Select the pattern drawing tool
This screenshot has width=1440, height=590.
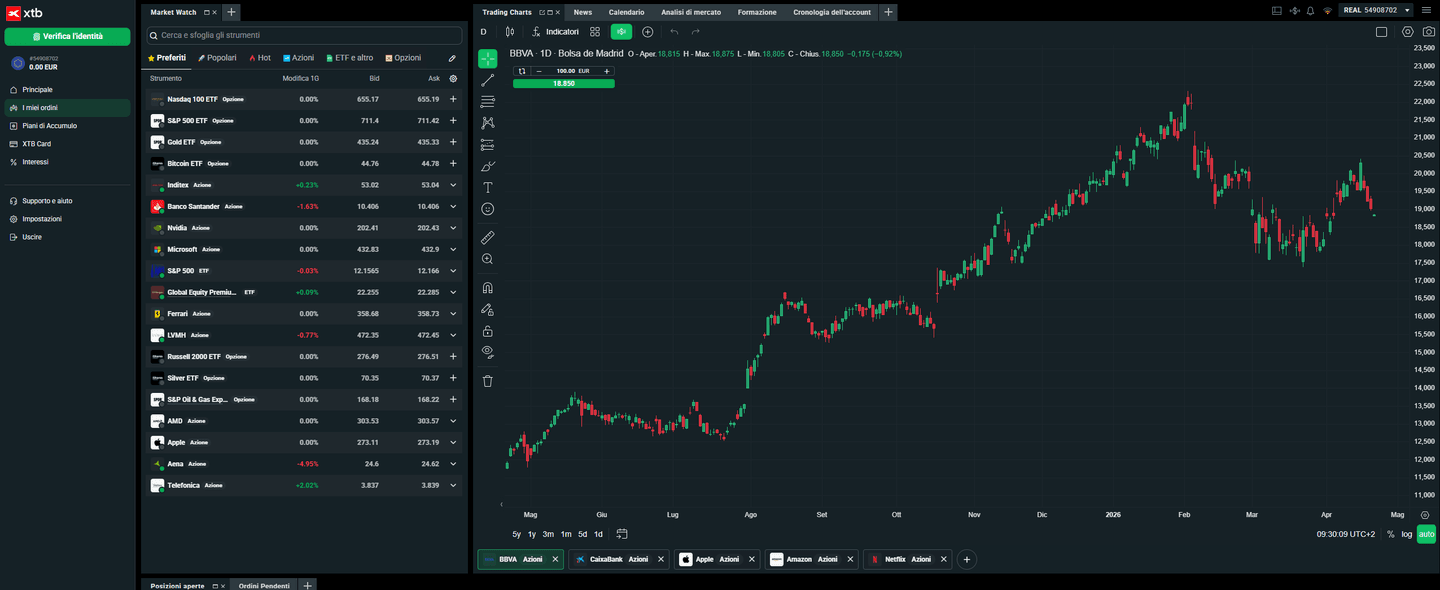(x=488, y=123)
